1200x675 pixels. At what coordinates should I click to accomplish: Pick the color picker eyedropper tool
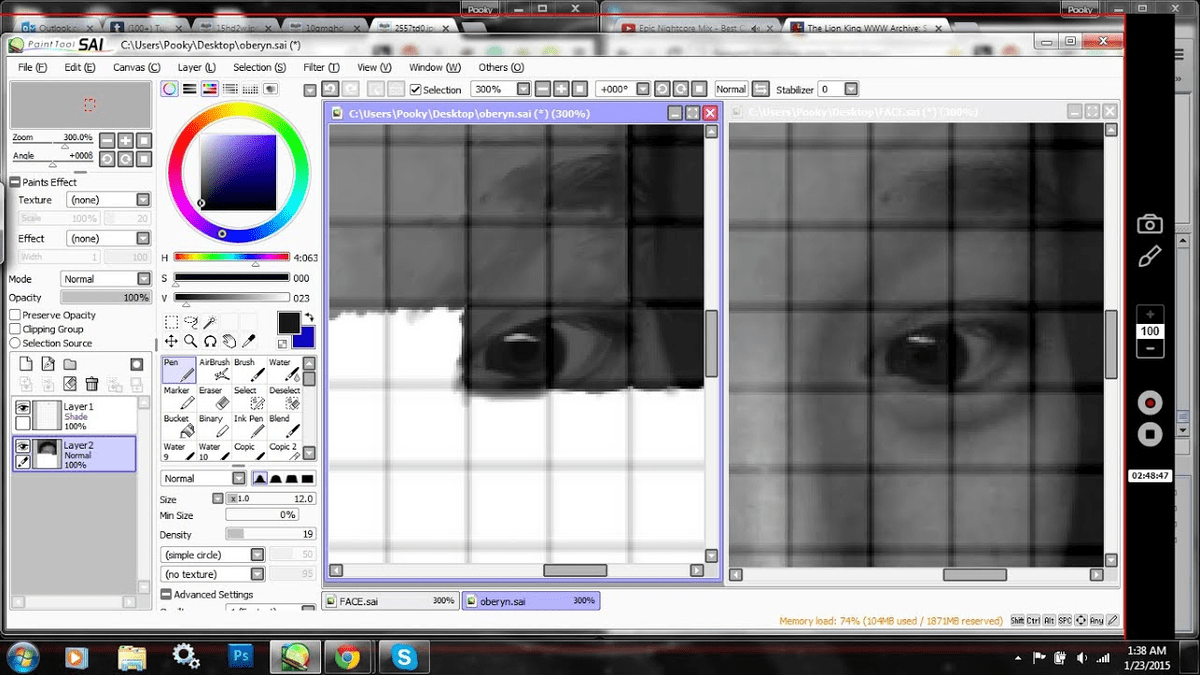point(248,341)
